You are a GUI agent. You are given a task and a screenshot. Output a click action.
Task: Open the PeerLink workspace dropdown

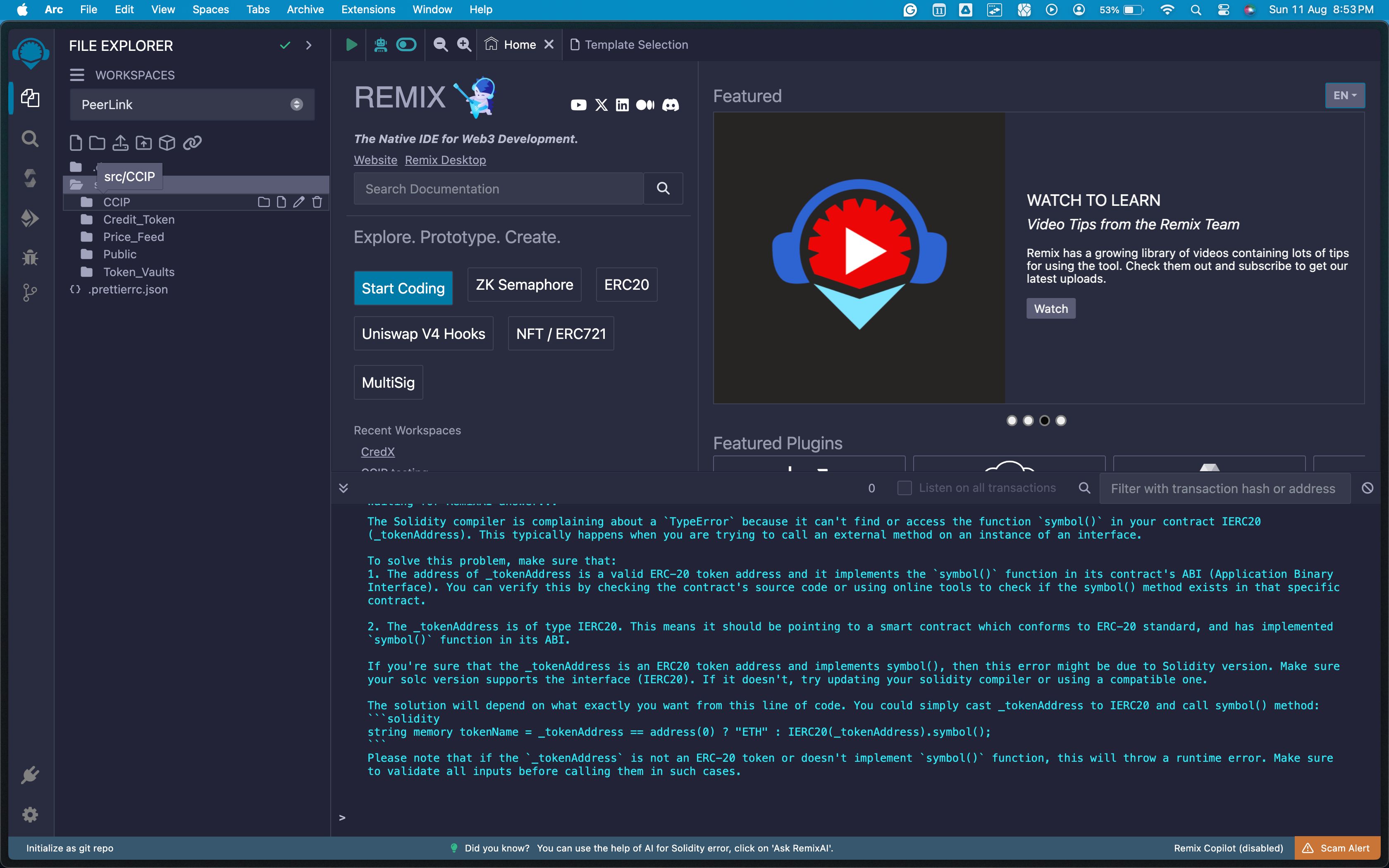pos(192,105)
